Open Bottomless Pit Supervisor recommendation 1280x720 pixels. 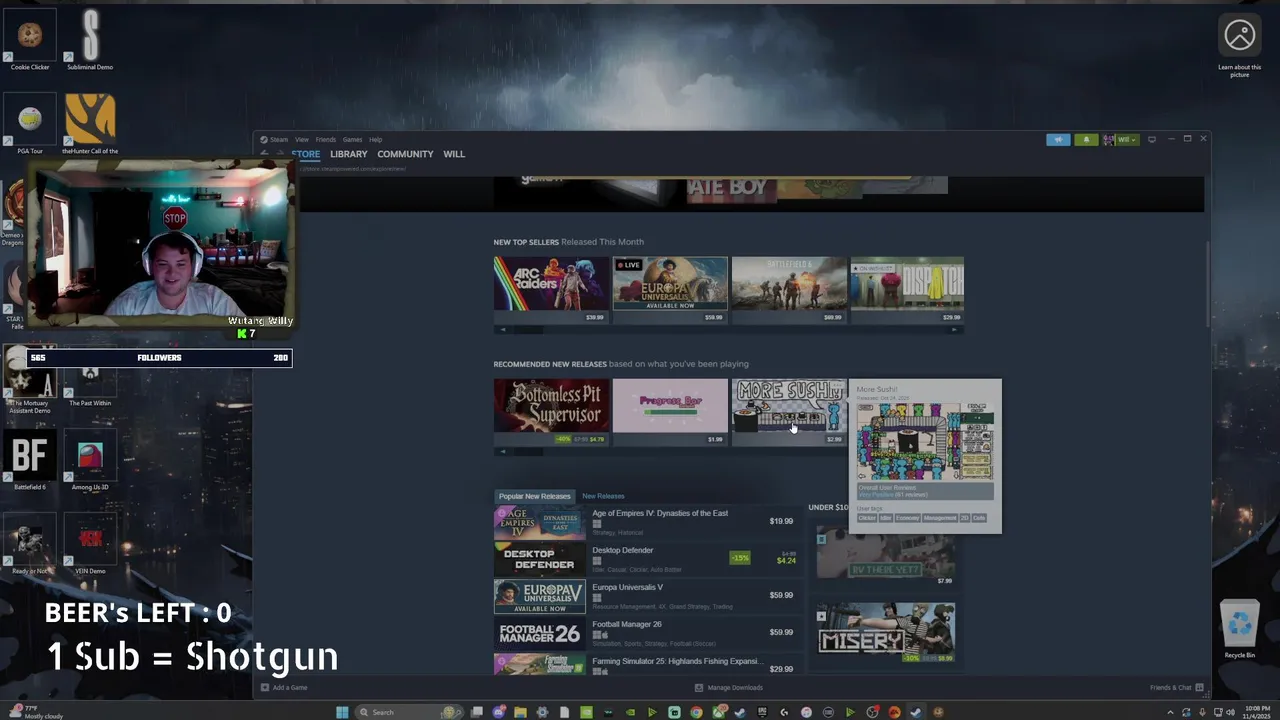click(551, 411)
